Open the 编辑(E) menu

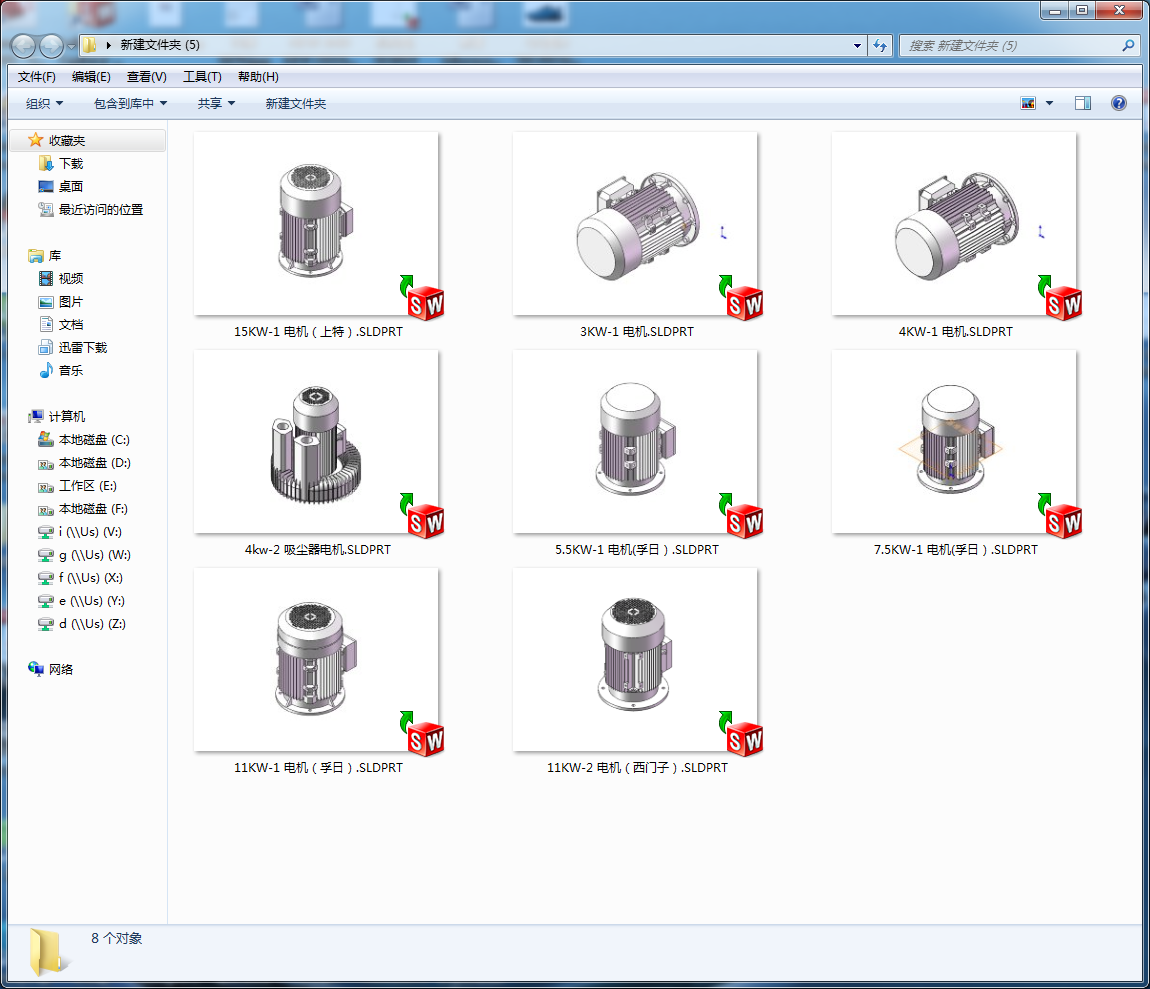[x=91, y=77]
